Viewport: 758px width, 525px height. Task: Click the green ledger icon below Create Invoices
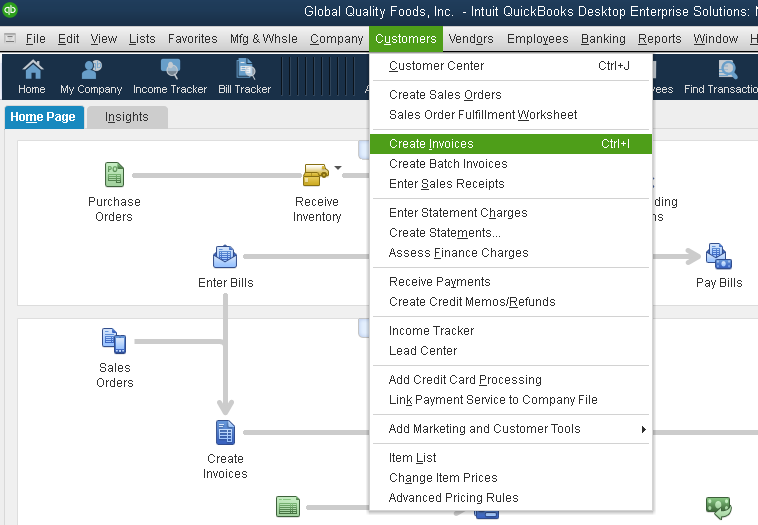point(288,507)
